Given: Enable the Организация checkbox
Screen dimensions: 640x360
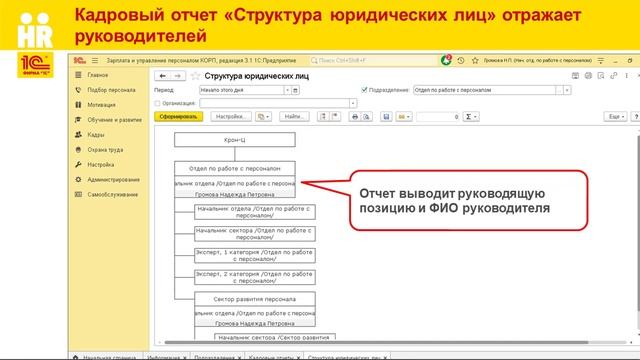Looking at the screenshot, I should tap(158, 104).
